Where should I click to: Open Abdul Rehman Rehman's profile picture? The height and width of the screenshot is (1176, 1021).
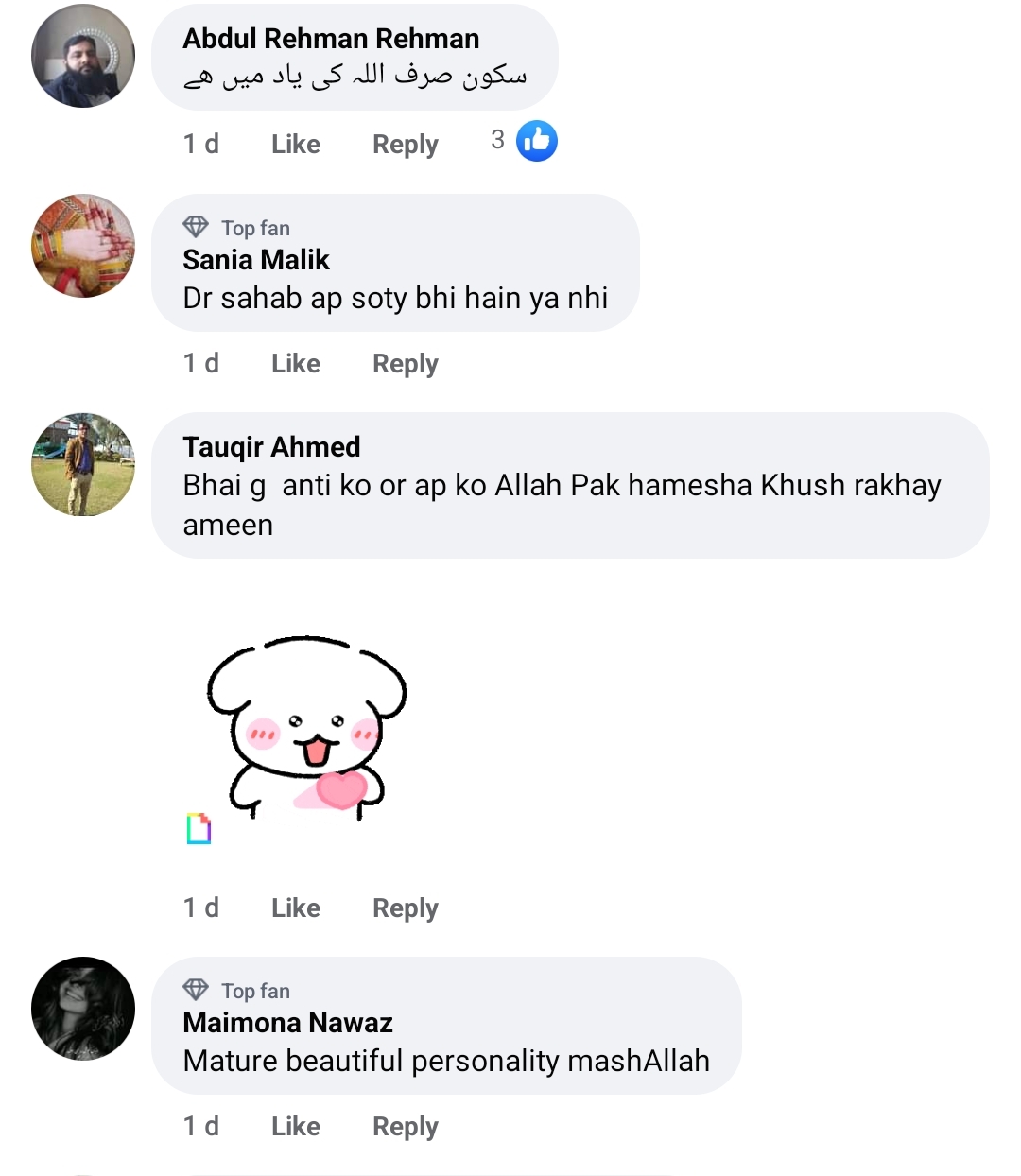point(83,57)
